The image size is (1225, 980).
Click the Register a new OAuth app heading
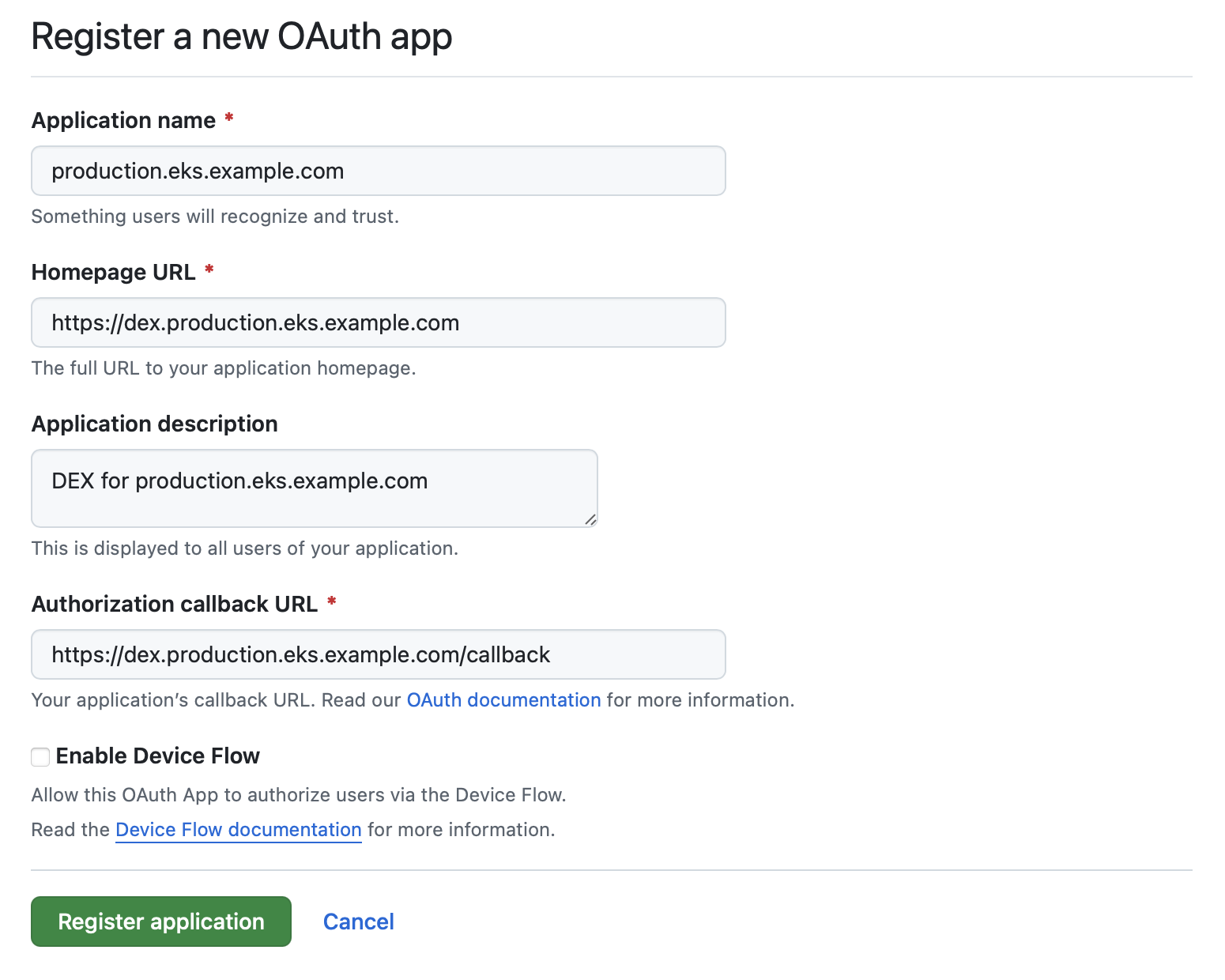(x=241, y=36)
